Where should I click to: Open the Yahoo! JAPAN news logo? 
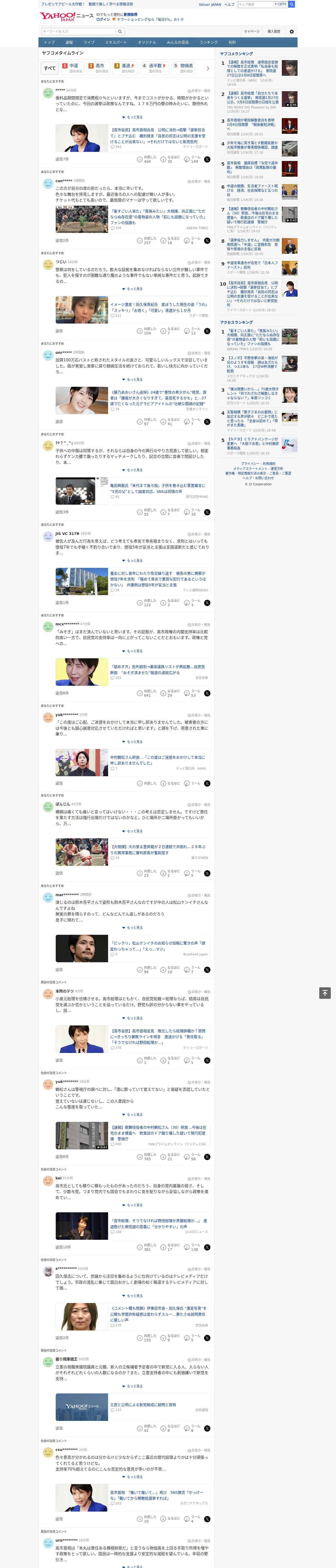point(66,16)
